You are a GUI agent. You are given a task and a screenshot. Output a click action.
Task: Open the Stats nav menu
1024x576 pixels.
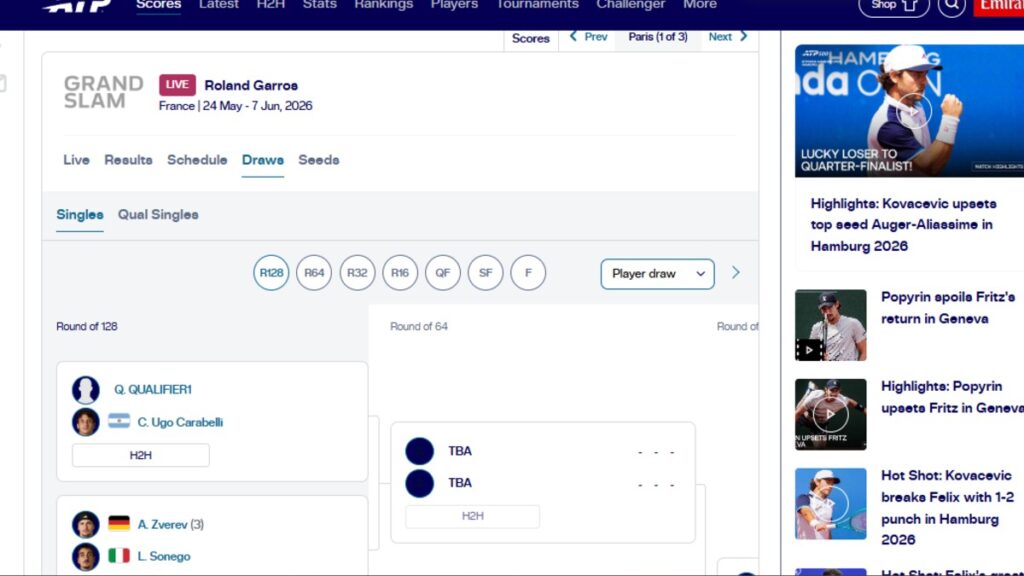(x=320, y=5)
